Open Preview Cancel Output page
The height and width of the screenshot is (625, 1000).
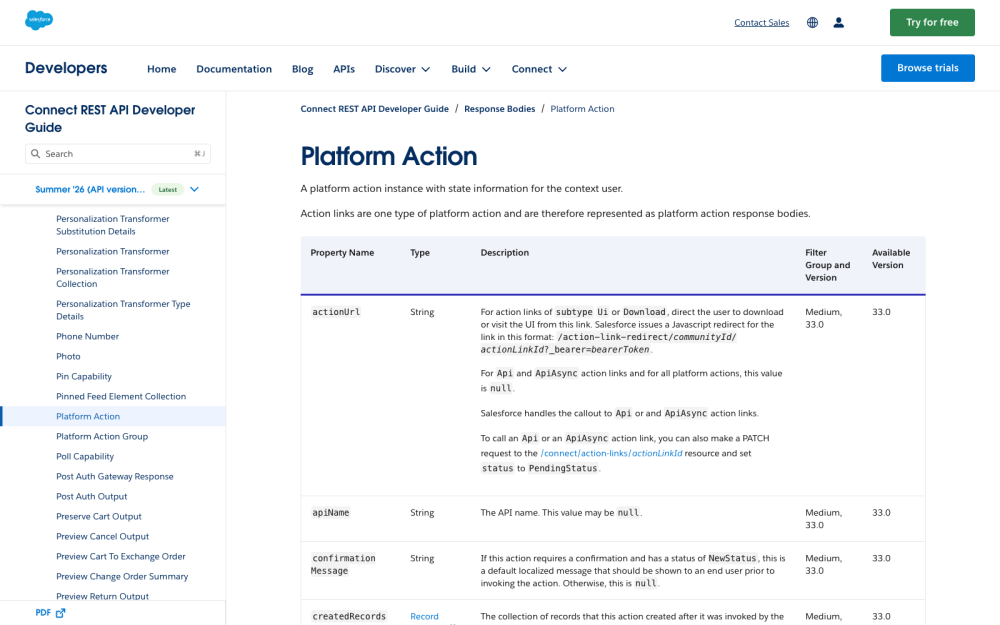coord(103,537)
